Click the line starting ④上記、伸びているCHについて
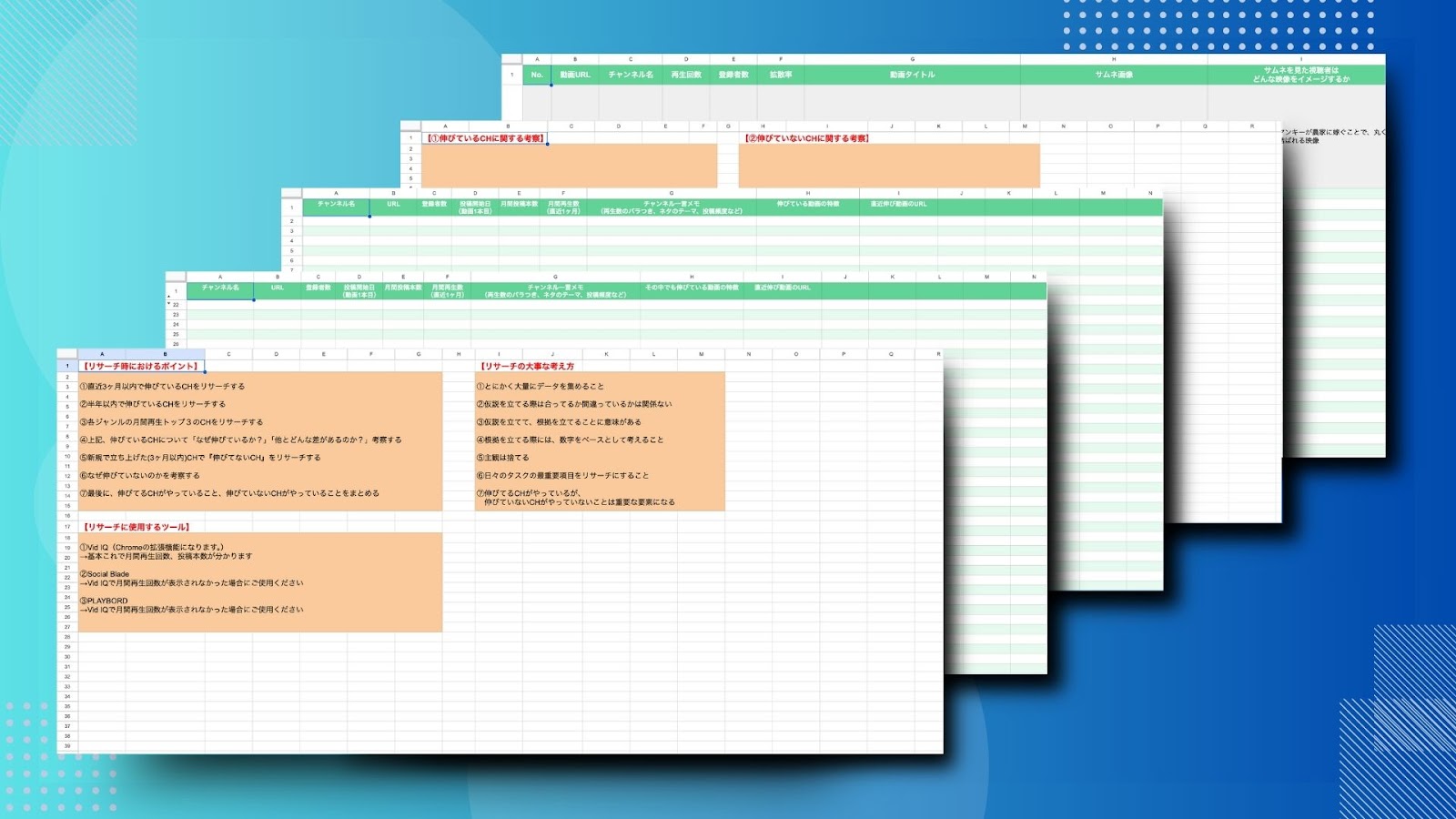Screen dimensions: 1456x819 coord(240,440)
